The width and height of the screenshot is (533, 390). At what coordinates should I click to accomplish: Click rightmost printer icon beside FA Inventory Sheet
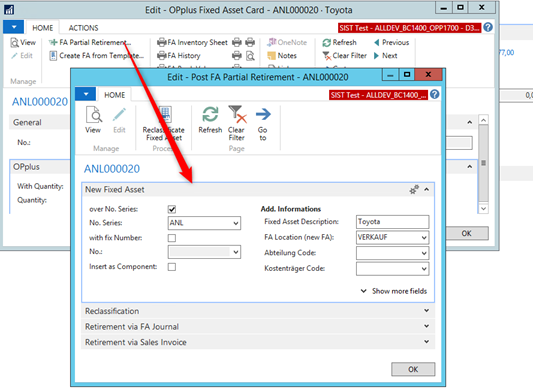click(x=250, y=43)
